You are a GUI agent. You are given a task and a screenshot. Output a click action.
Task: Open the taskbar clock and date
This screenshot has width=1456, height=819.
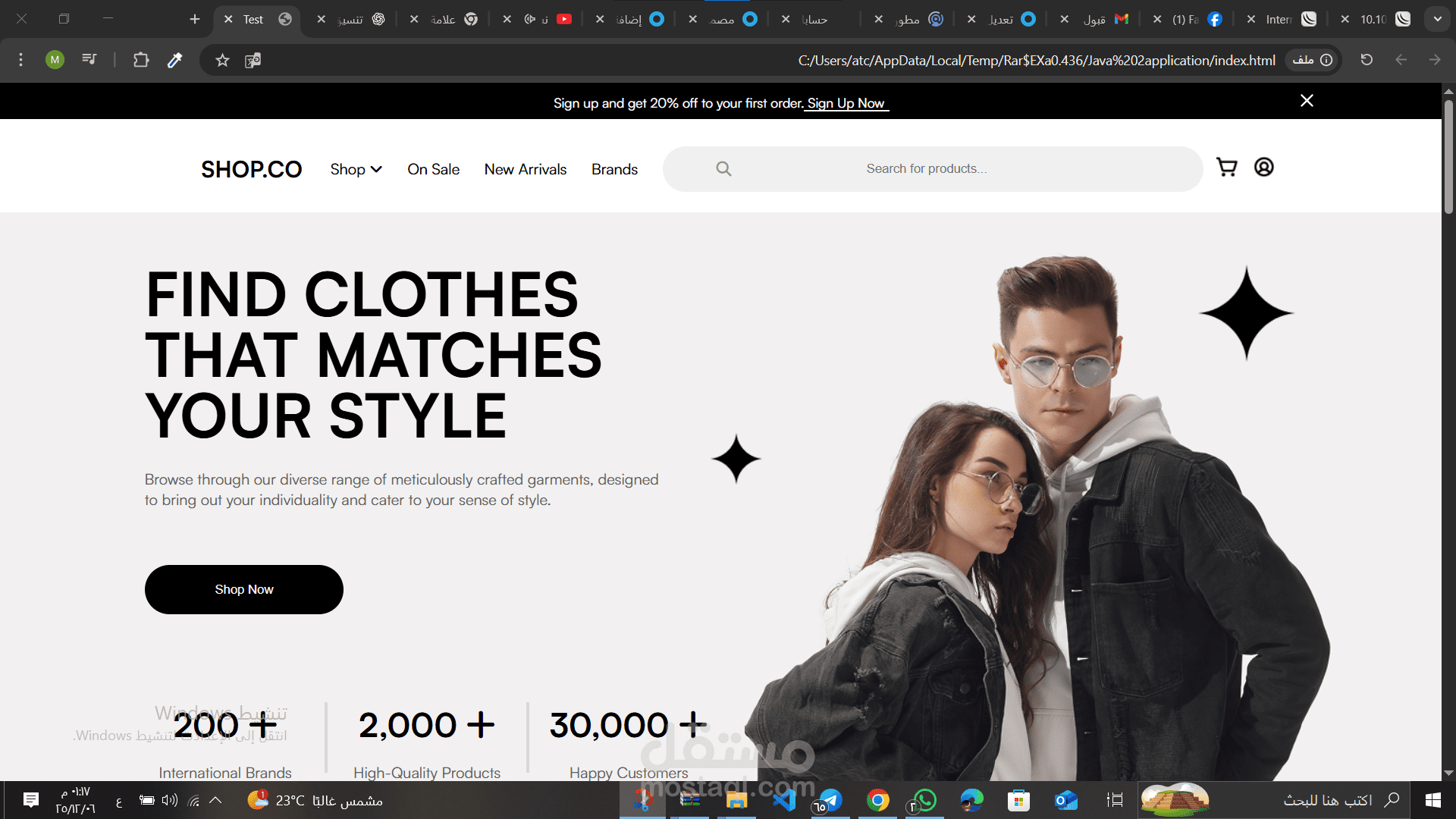point(75,800)
